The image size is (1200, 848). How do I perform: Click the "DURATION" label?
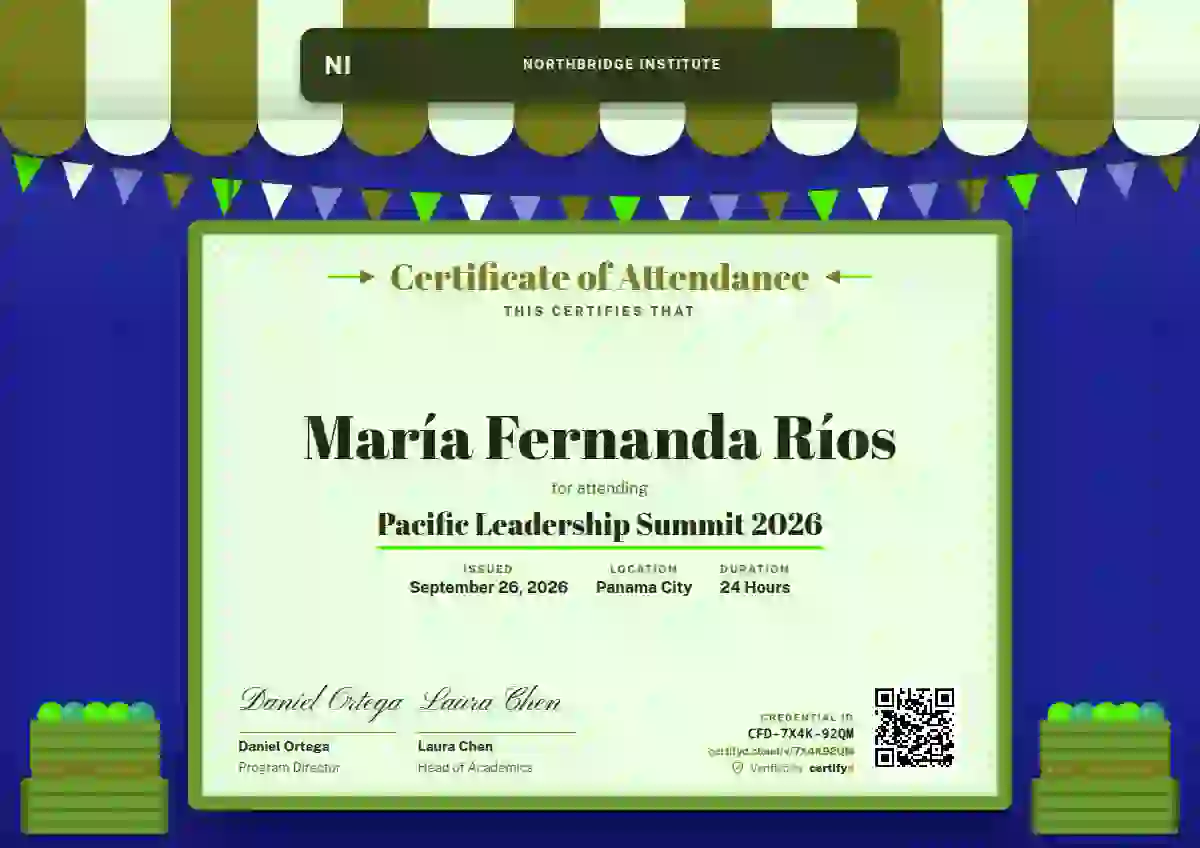point(754,569)
